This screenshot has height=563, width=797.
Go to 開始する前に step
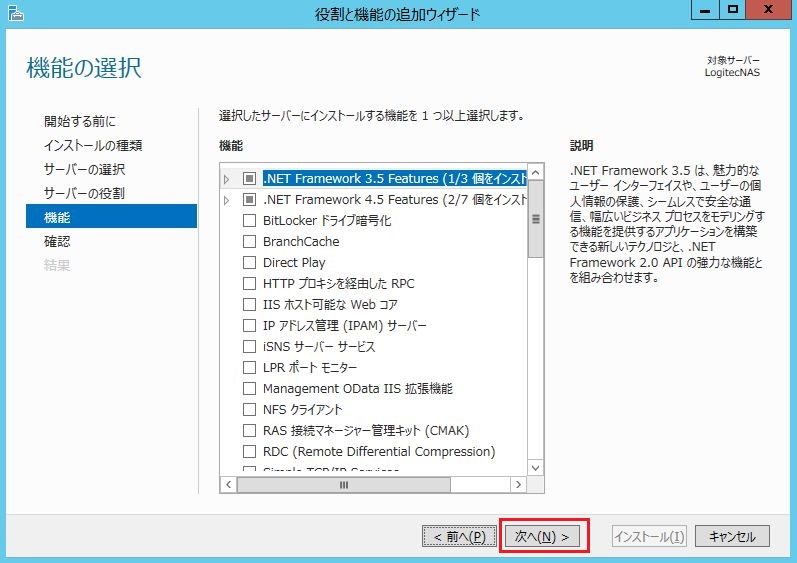click(x=80, y=121)
